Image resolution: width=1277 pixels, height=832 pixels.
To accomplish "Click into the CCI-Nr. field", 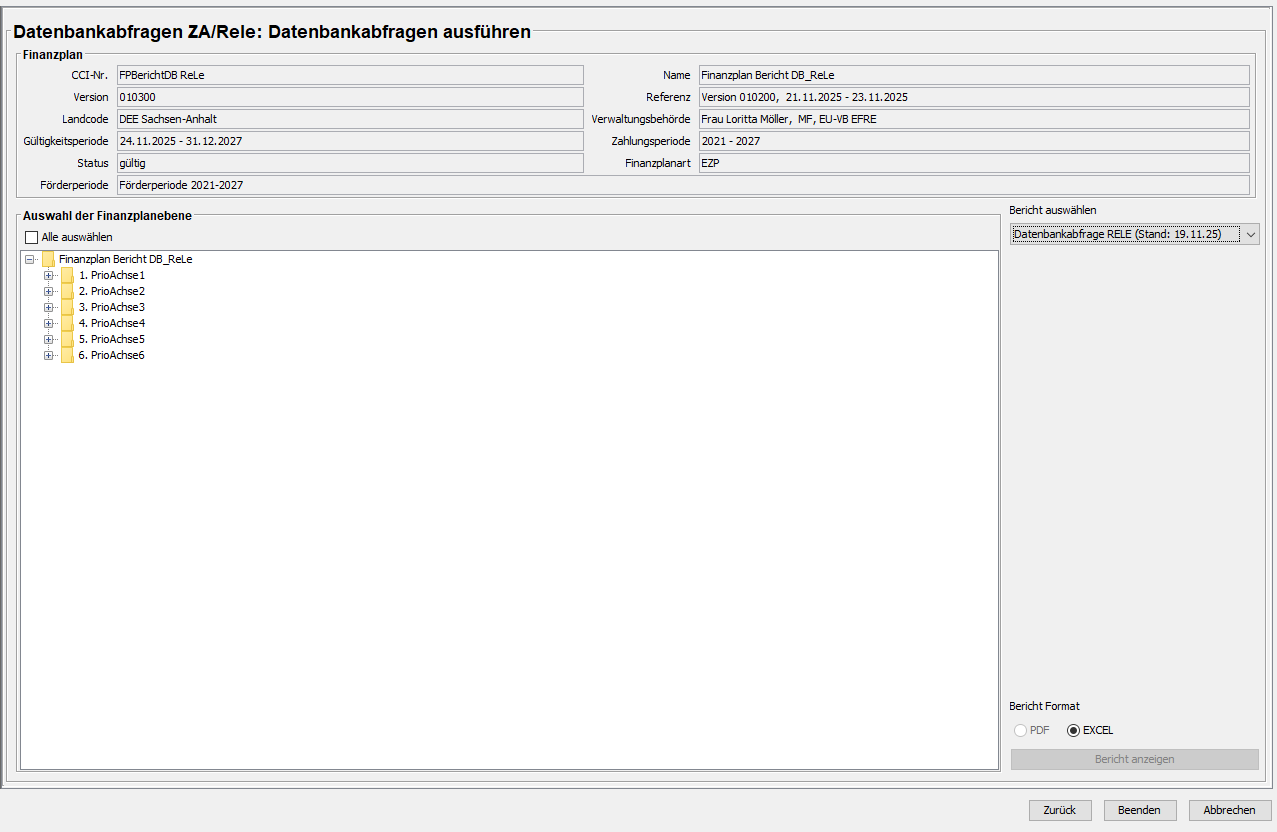I will pos(349,75).
